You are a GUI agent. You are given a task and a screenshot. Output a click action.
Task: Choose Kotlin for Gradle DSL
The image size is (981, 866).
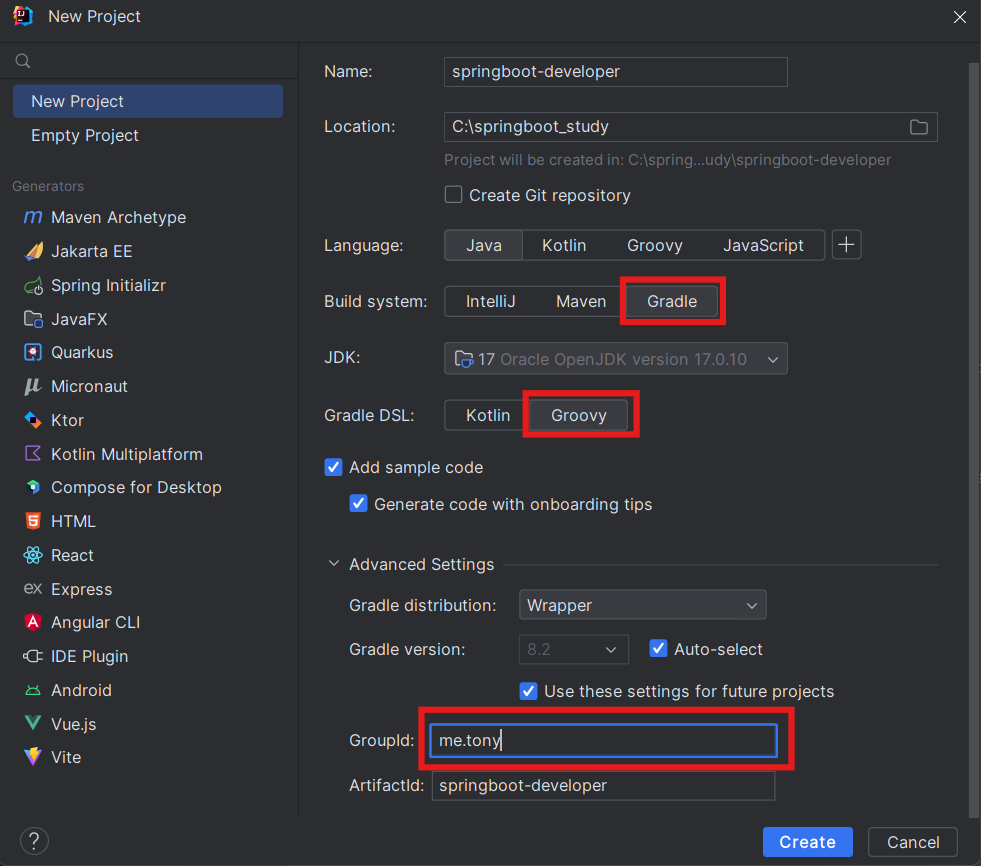487,415
